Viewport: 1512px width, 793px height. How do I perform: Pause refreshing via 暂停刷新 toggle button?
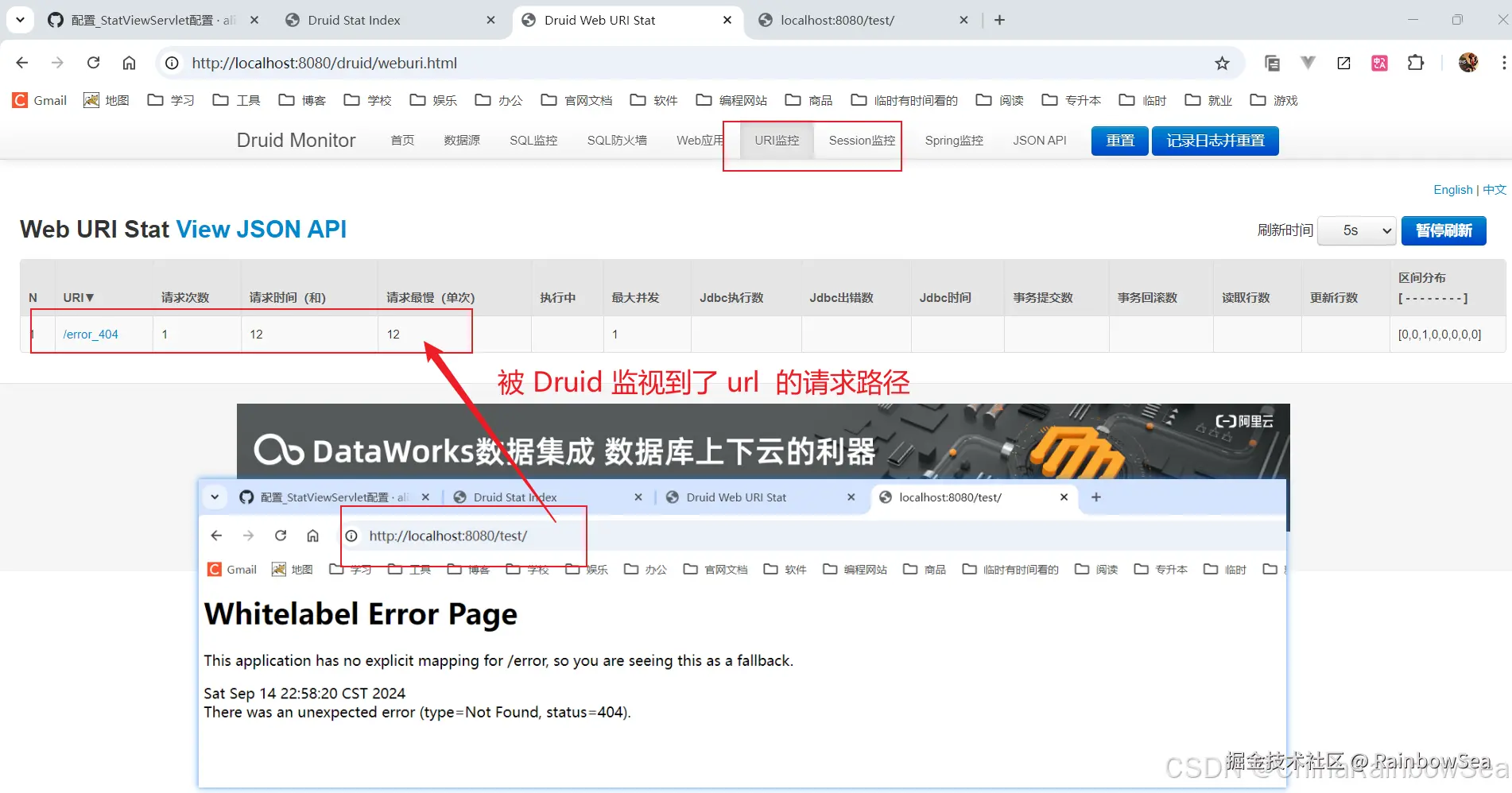(1444, 230)
